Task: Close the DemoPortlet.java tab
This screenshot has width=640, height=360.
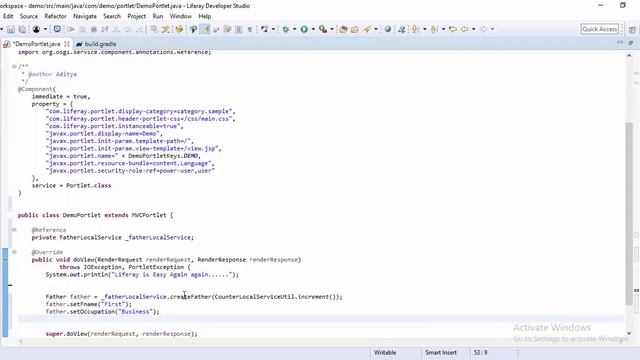Action: 67,44
